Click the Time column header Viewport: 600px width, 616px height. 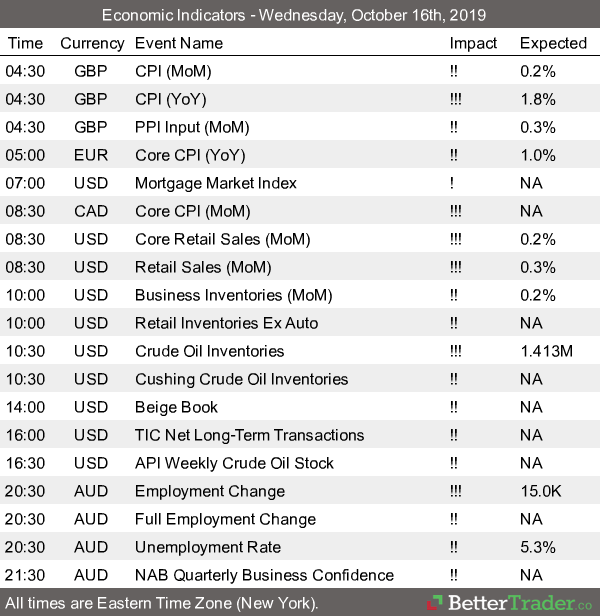(25, 43)
